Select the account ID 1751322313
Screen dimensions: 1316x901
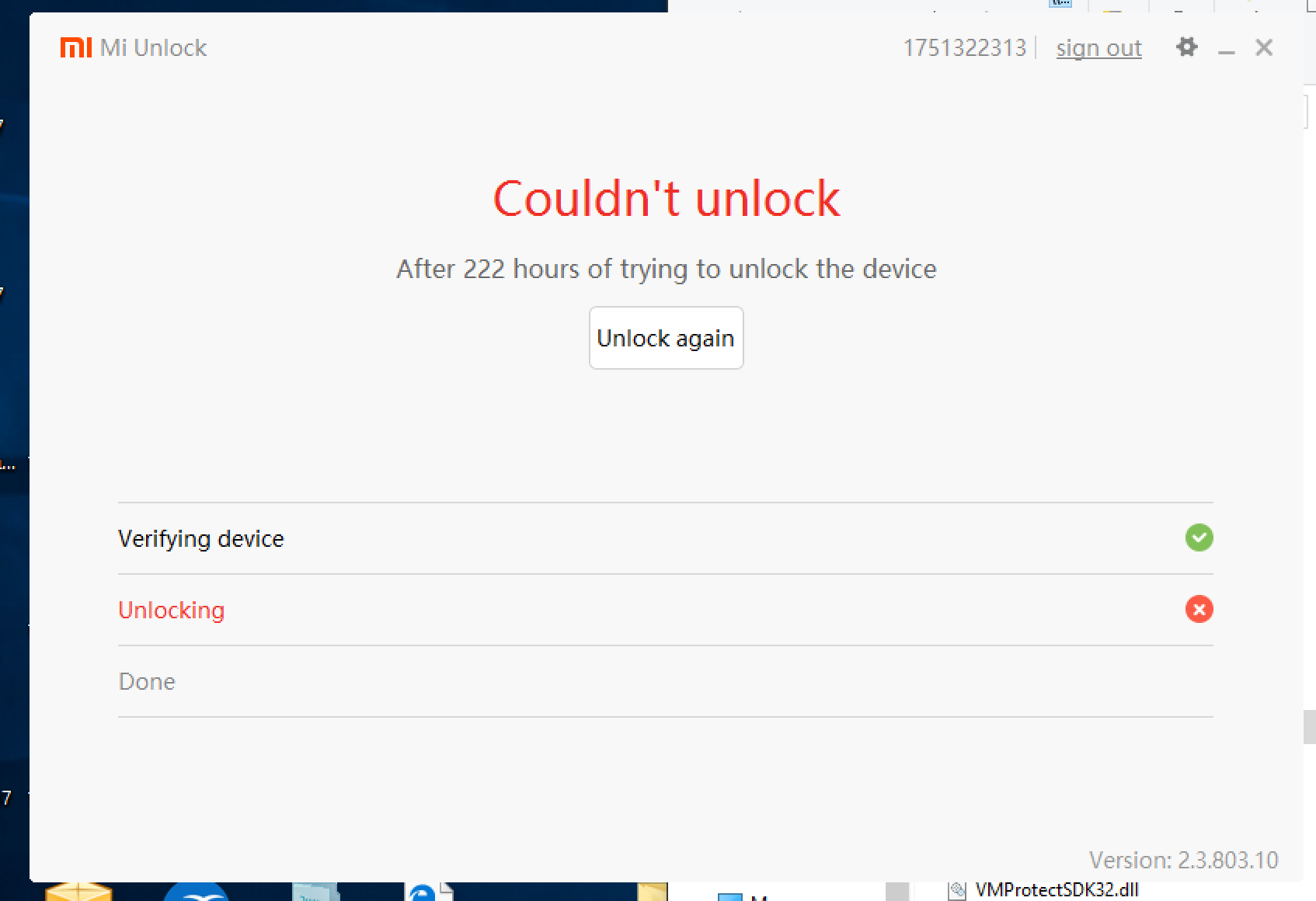(964, 48)
